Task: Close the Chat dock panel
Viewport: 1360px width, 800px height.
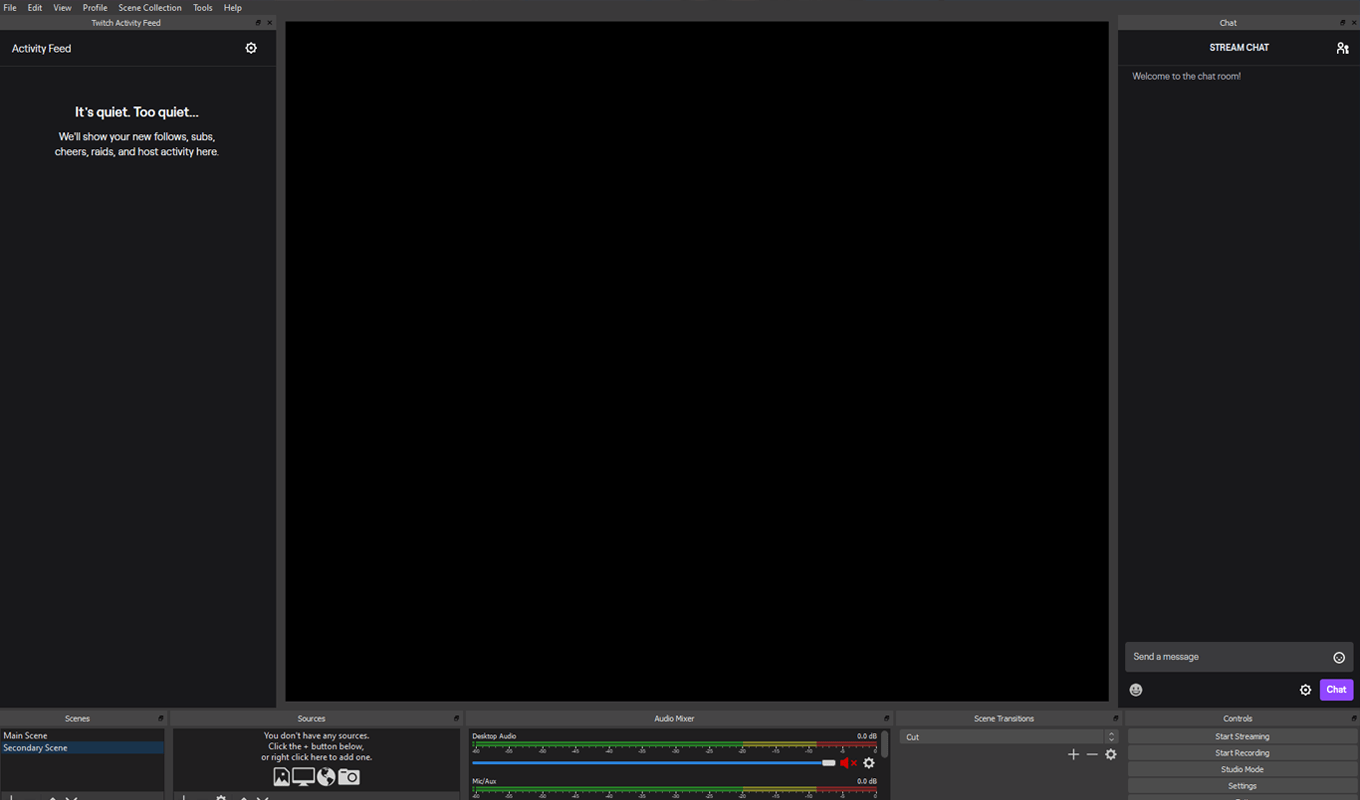Action: (1353, 23)
